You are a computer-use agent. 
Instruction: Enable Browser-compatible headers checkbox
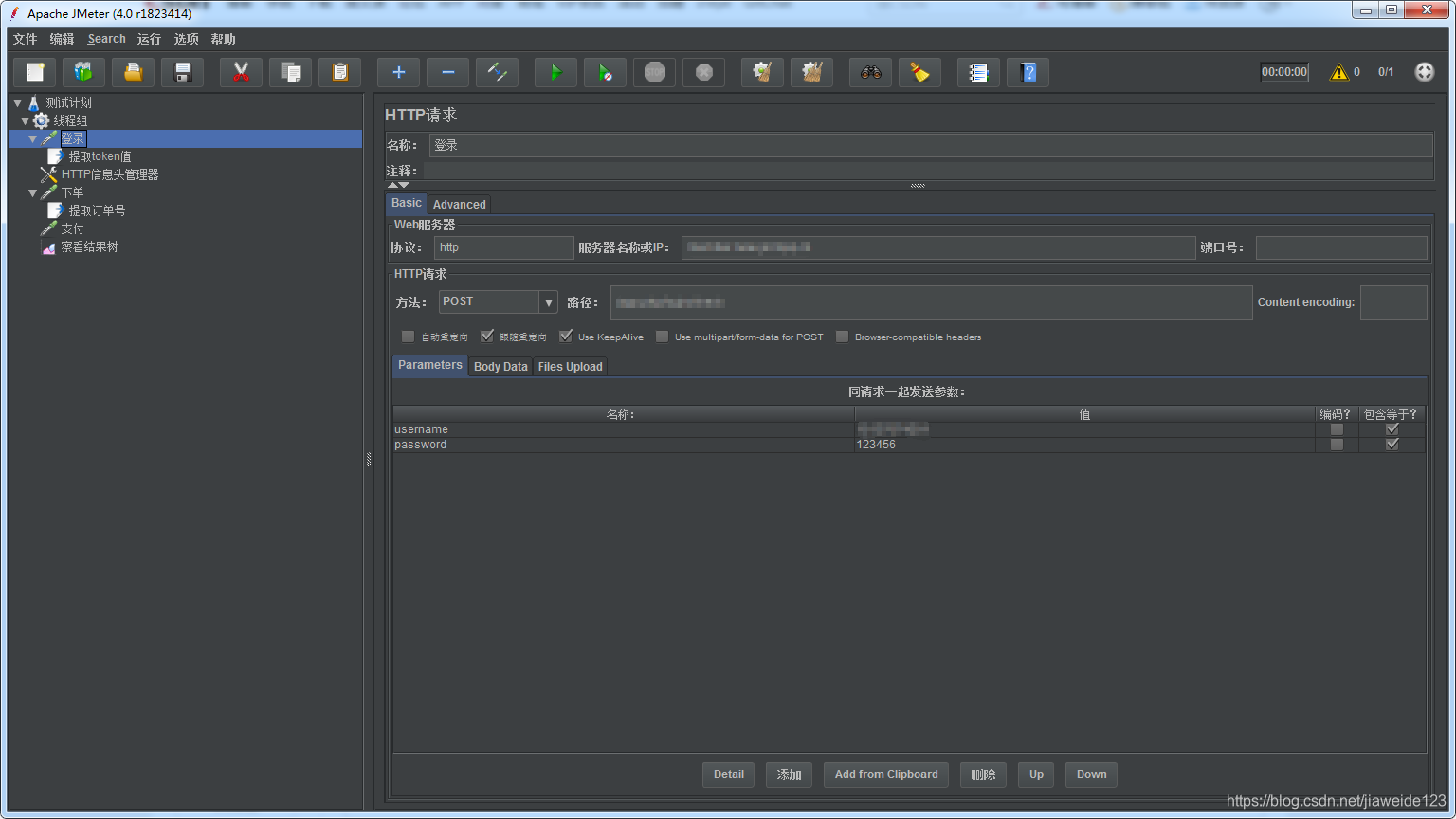coord(842,337)
